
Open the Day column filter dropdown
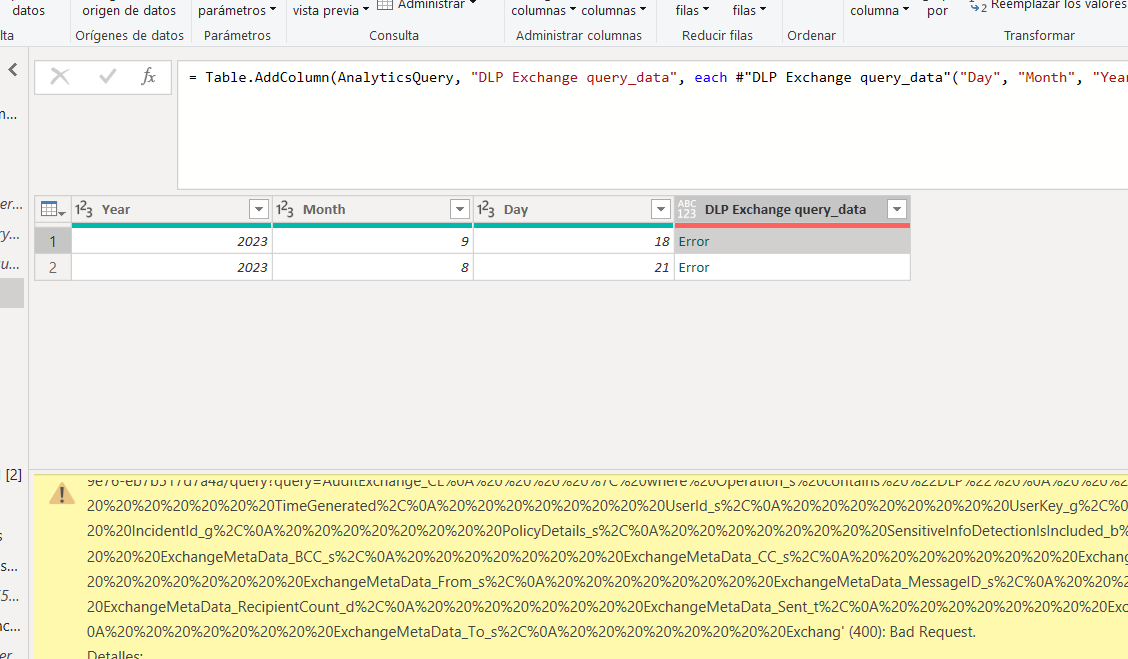point(660,209)
